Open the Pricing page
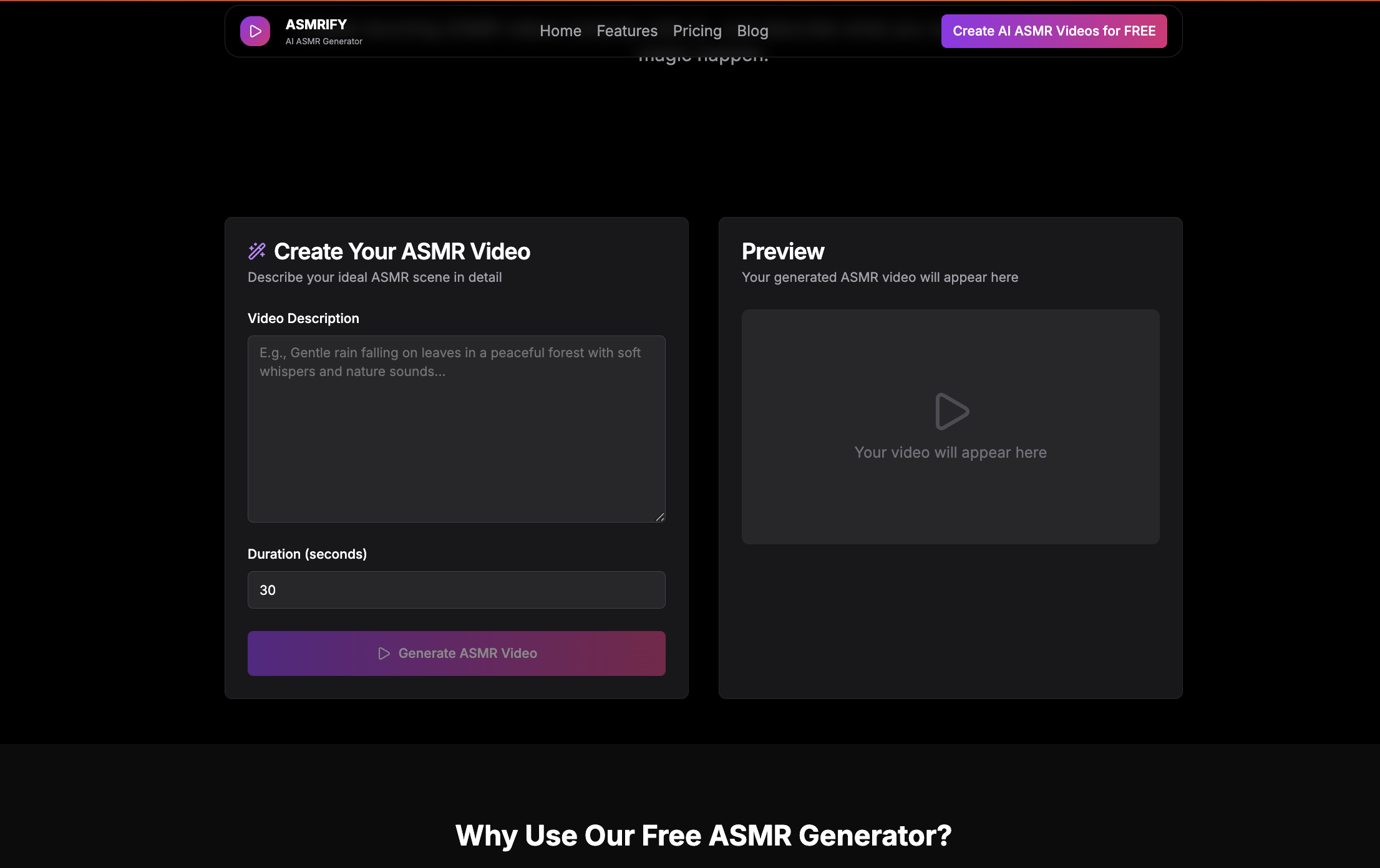Image resolution: width=1380 pixels, height=868 pixels. (x=697, y=31)
